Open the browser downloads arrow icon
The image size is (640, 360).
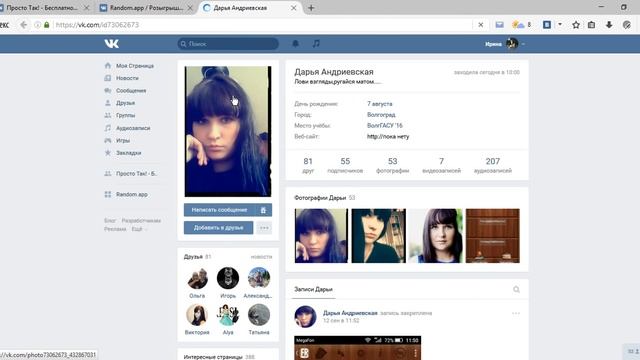609,25
